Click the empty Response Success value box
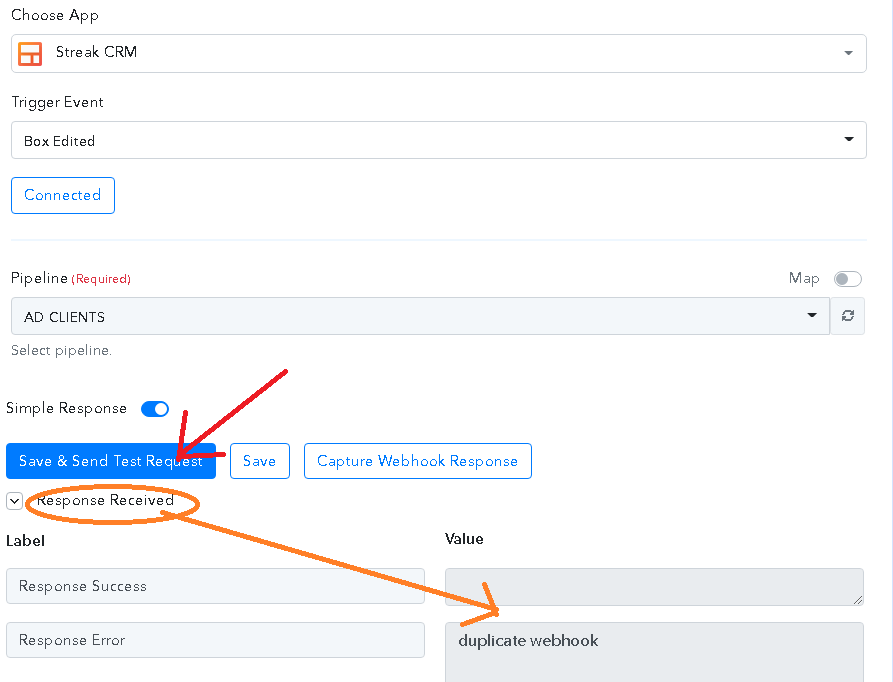 click(x=654, y=587)
